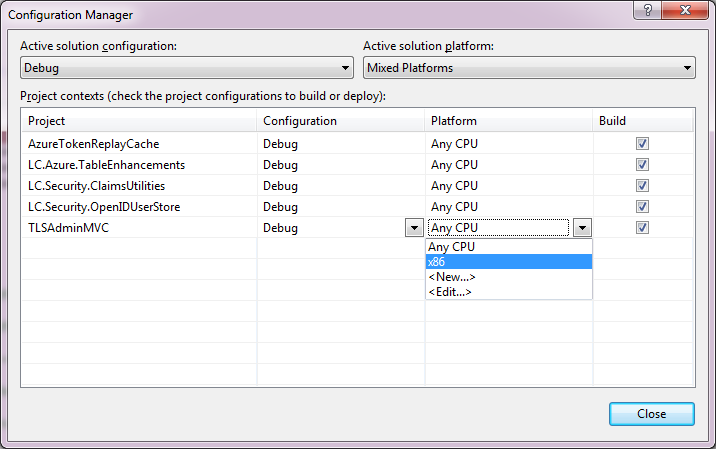The width and height of the screenshot is (716, 449).
Task: Click the Project column header
Action: point(139,121)
